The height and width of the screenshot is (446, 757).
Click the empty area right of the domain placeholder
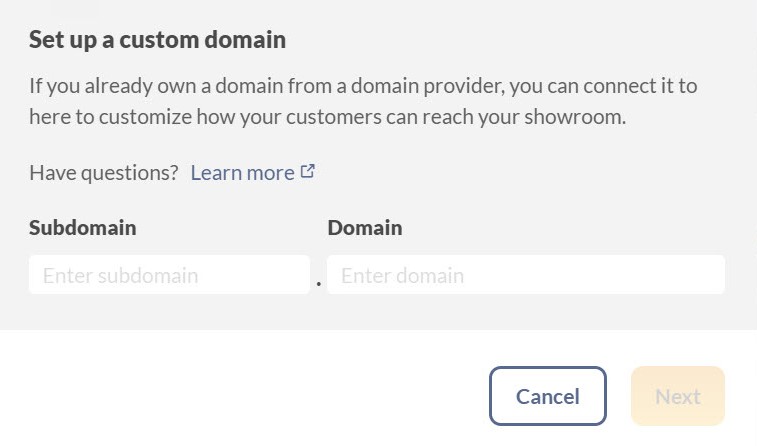coord(594,275)
